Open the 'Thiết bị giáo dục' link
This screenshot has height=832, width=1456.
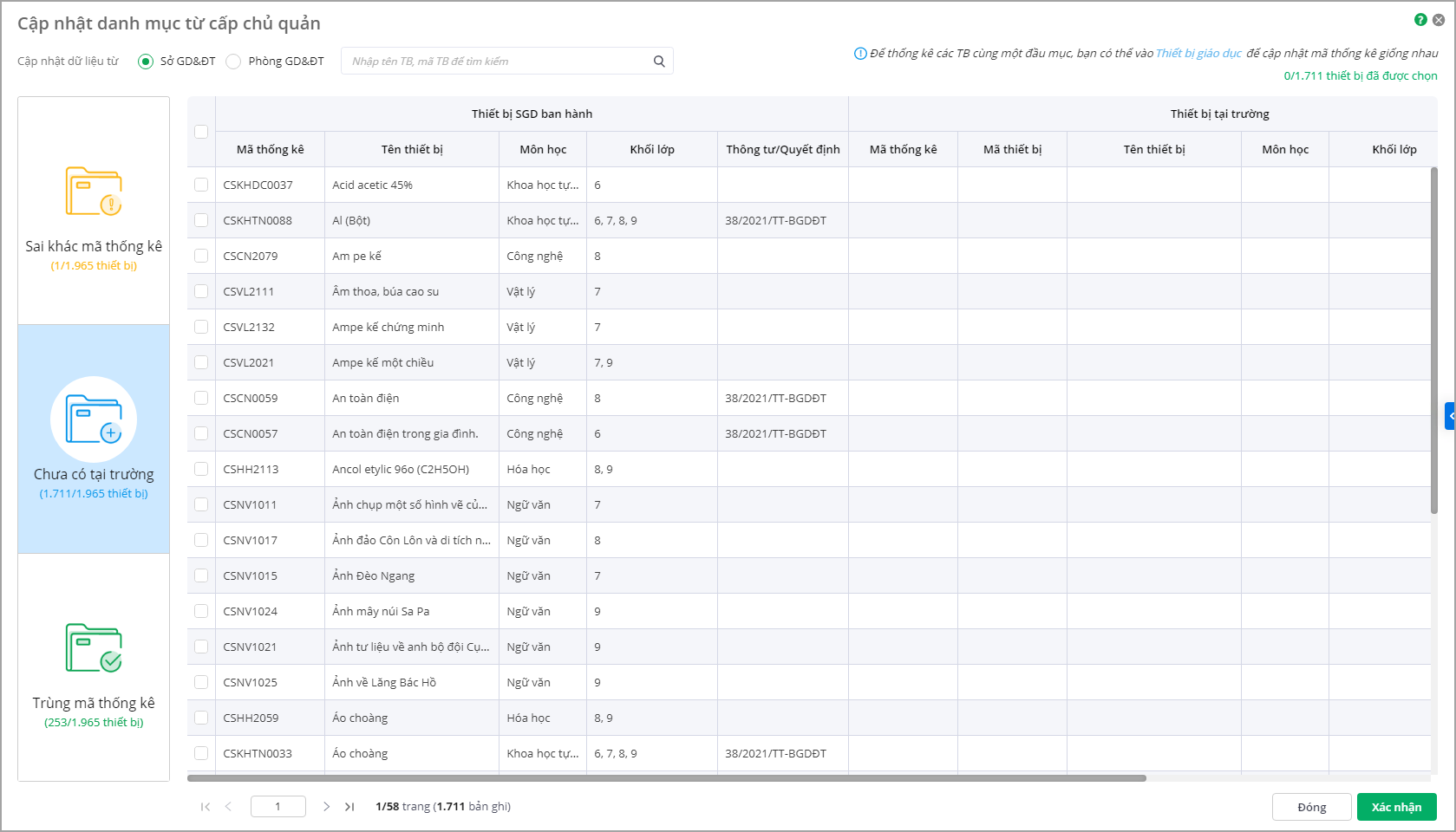[1198, 54]
